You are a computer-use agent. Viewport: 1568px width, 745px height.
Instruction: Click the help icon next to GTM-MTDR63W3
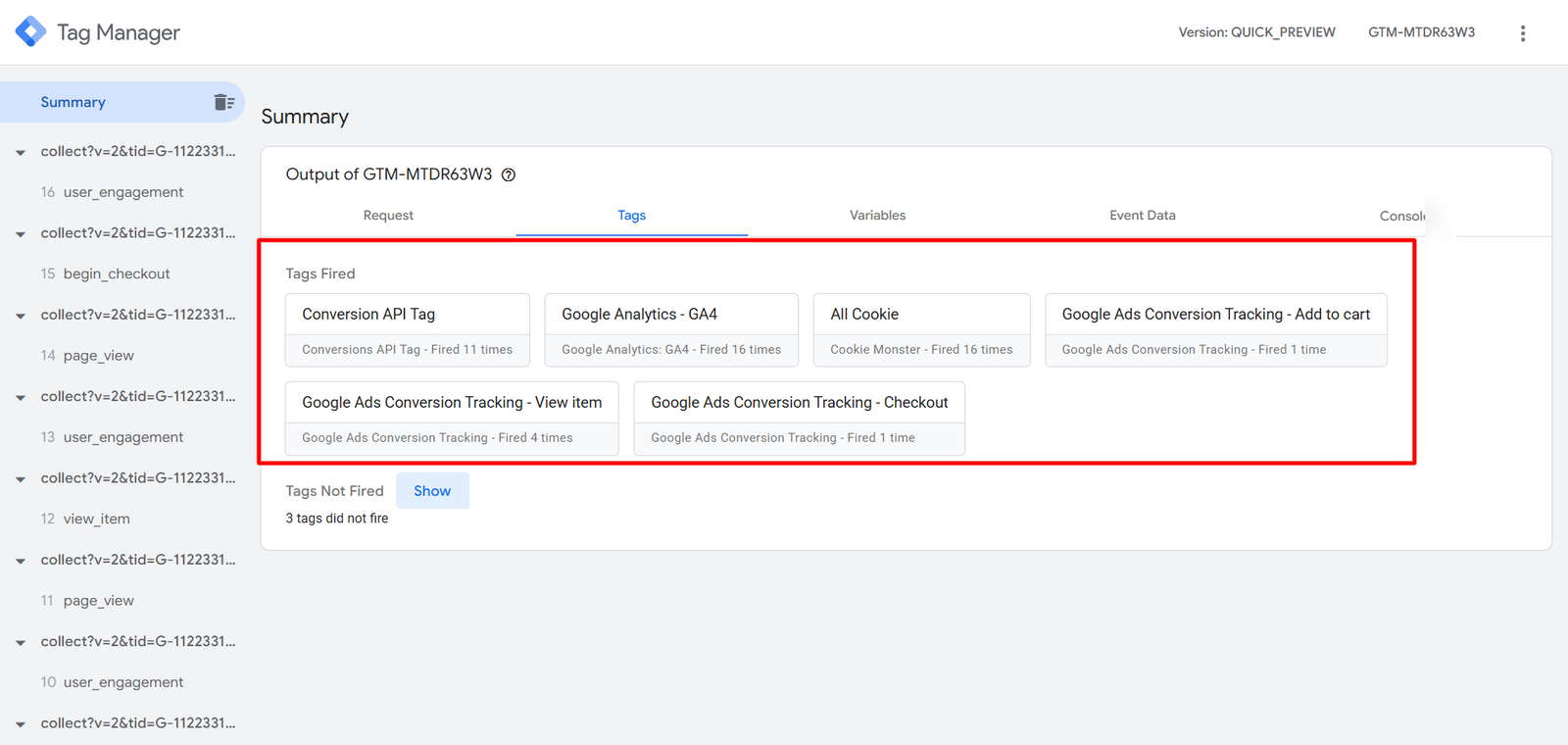509,175
